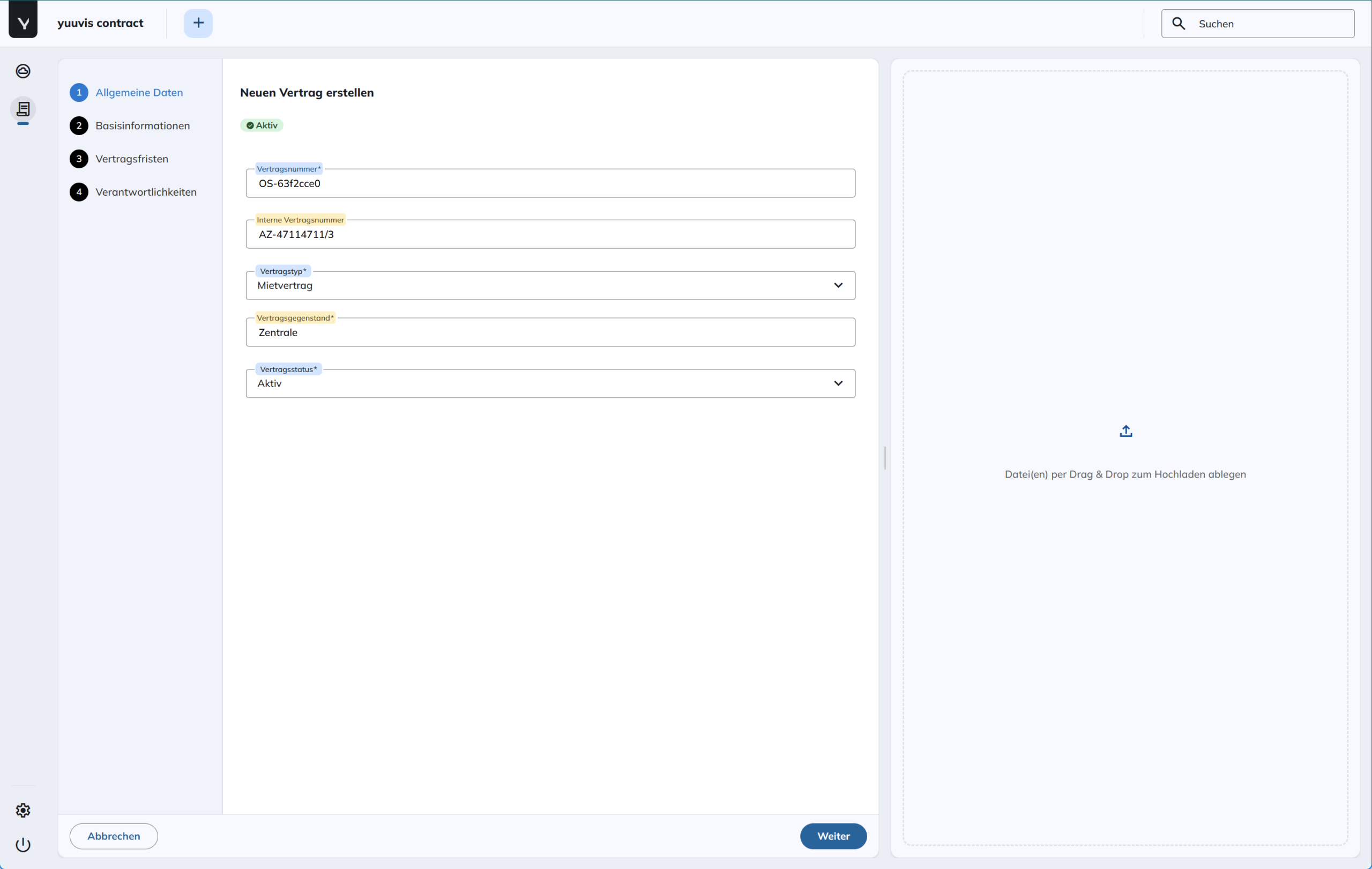Click the power logout icon

(23, 844)
